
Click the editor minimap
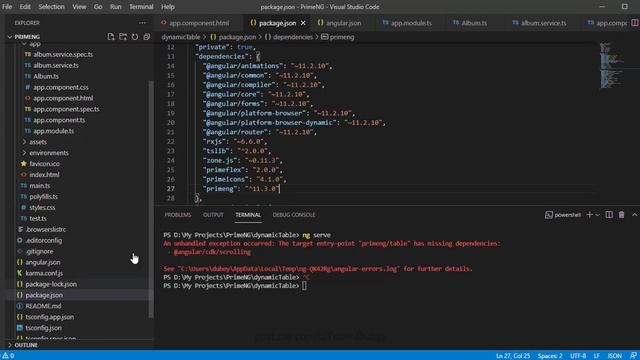pos(611,65)
